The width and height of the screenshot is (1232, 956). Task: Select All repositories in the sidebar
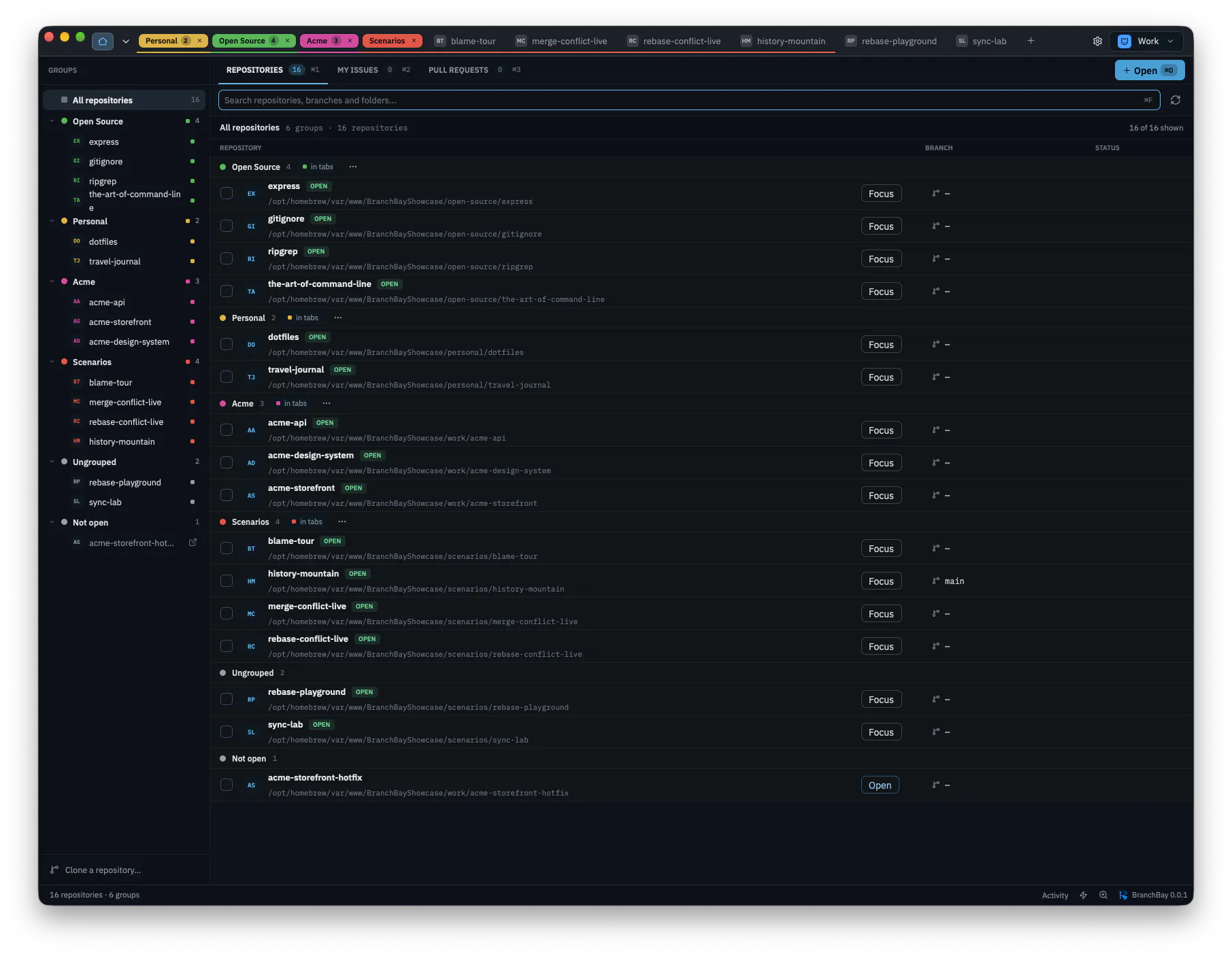coord(124,100)
